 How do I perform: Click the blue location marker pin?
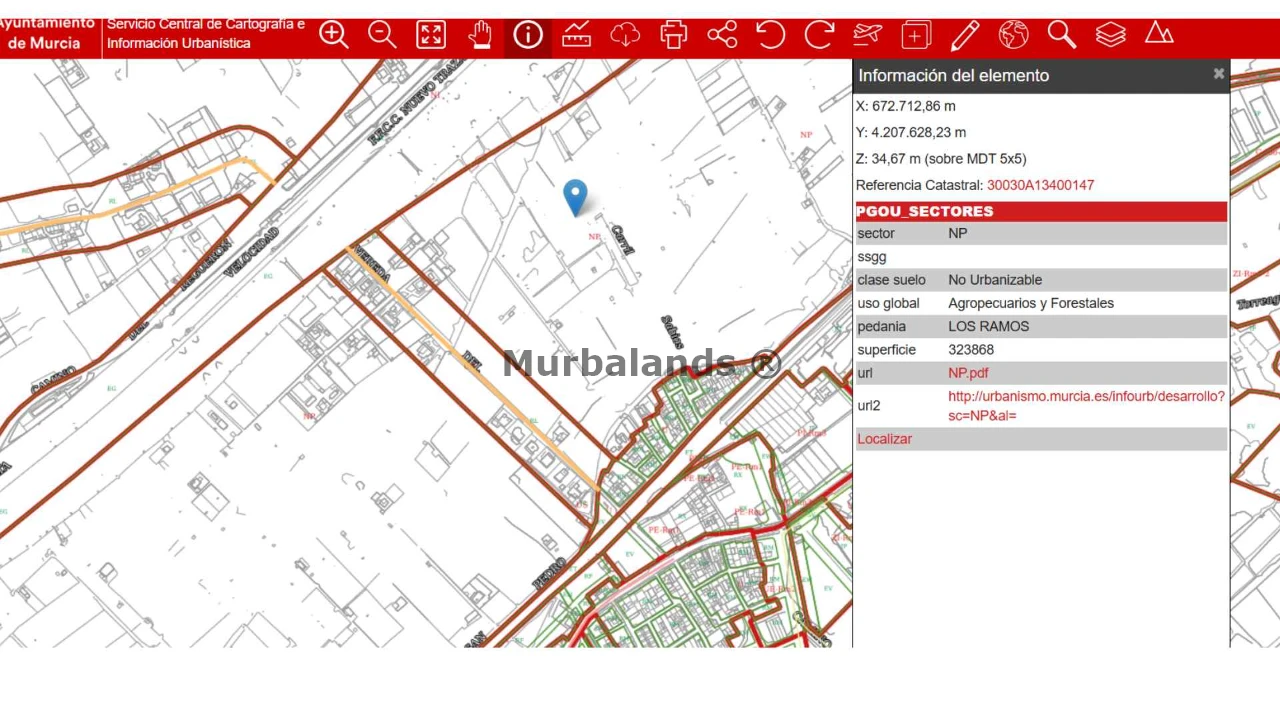point(575,197)
